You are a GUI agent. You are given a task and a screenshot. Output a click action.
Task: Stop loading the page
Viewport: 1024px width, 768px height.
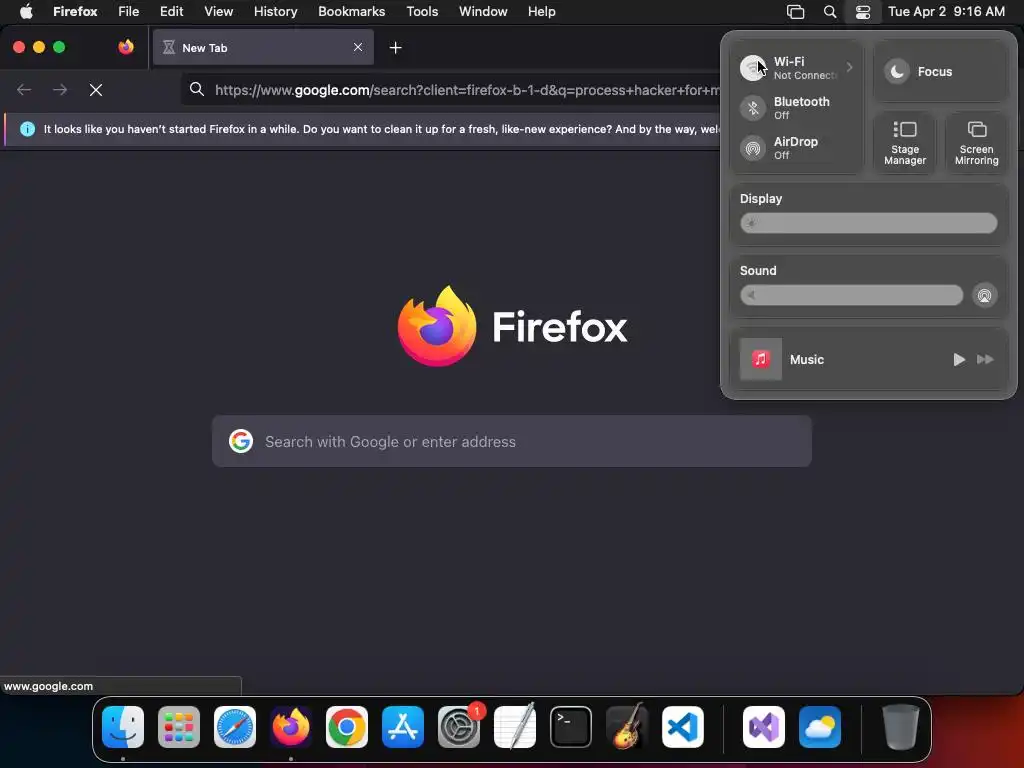coord(96,90)
